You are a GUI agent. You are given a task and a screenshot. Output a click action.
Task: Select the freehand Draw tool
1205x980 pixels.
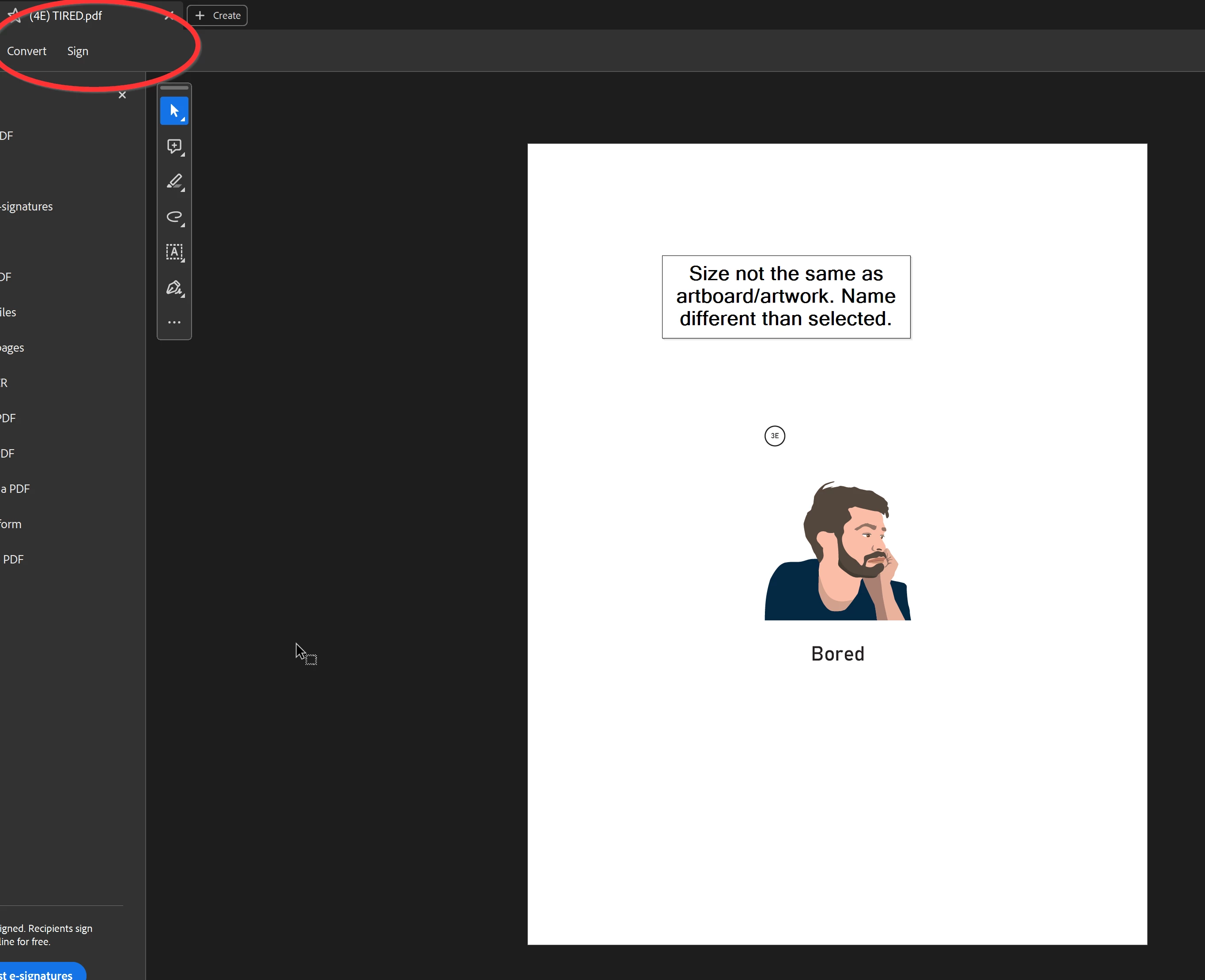(x=174, y=218)
